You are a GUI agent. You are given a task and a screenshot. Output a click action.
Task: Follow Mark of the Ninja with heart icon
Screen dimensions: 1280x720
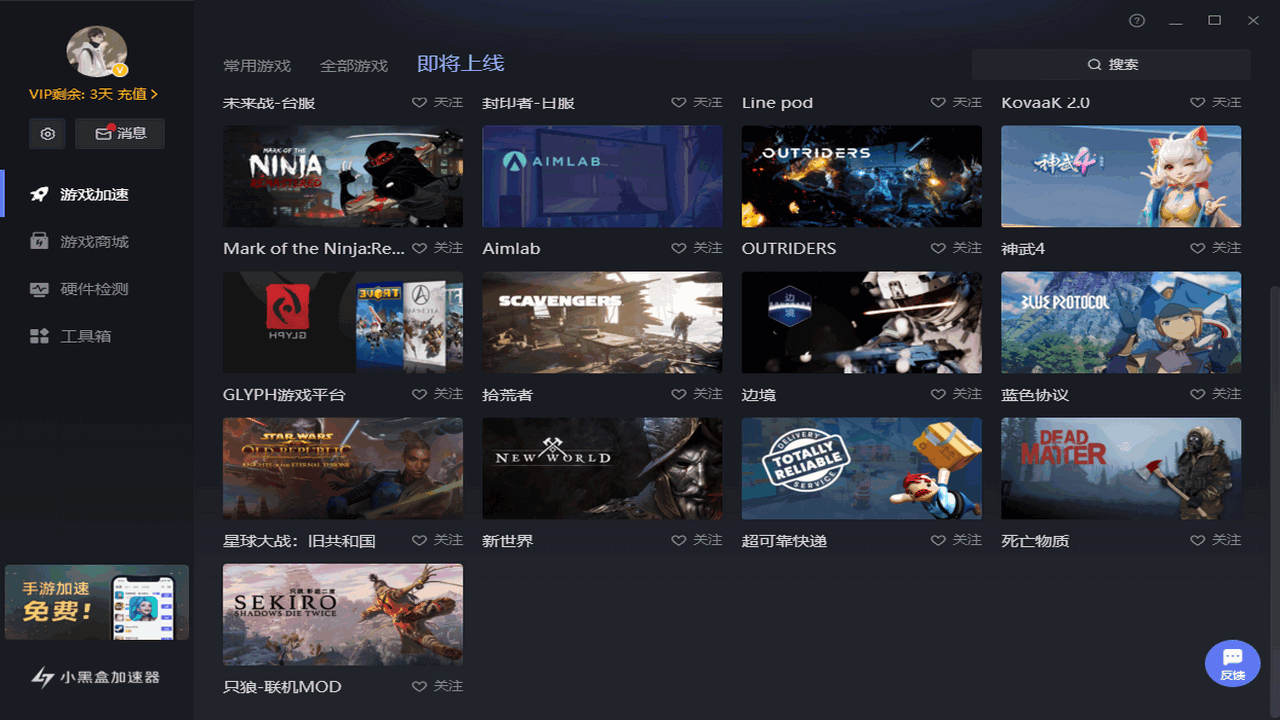point(420,248)
